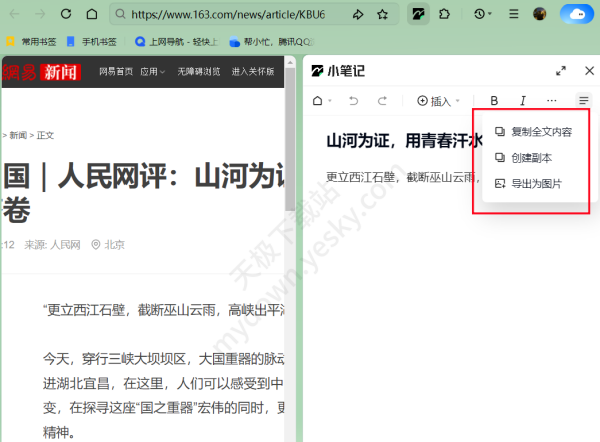The image size is (600, 442).
Task: Open more formatting options ellipsis
Action: pyautogui.click(x=552, y=101)
